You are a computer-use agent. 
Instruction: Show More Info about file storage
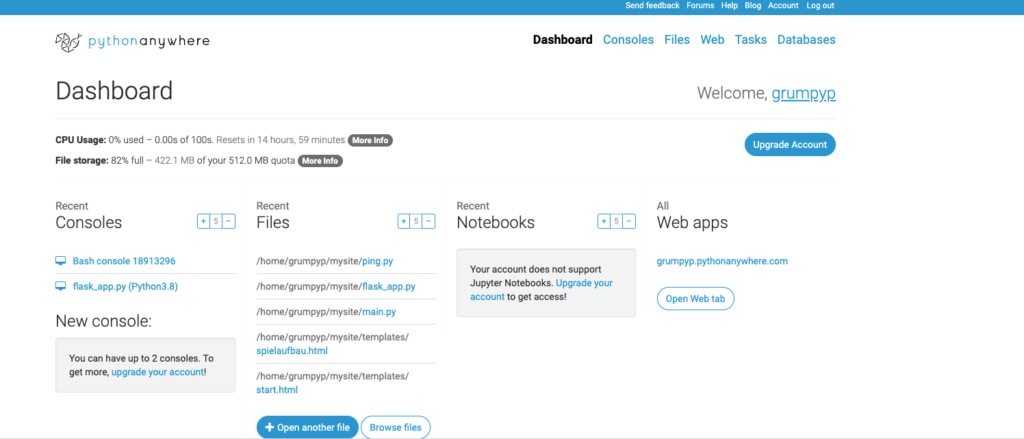point(320,161)
